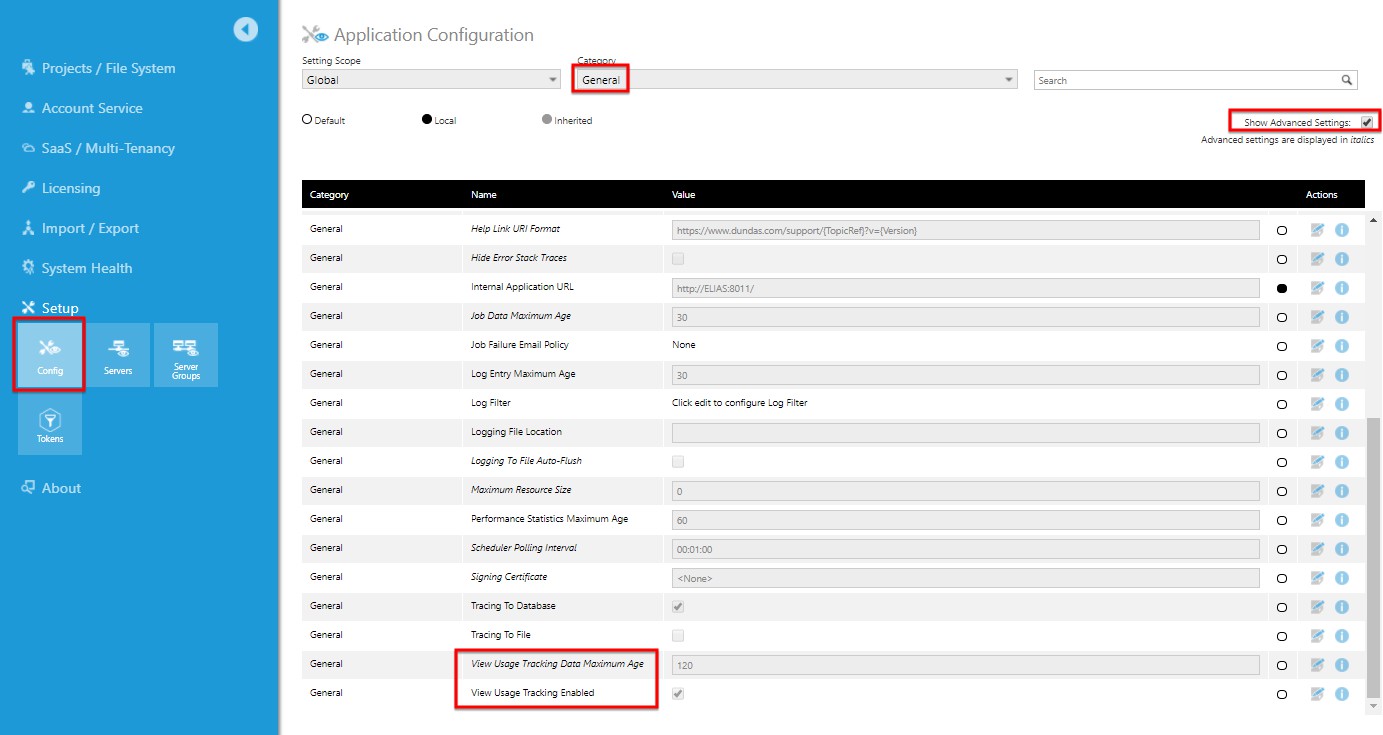Collapse the left navigation sidebar
This screenshot has height=735, width=1383.
(x=245, y=29)
